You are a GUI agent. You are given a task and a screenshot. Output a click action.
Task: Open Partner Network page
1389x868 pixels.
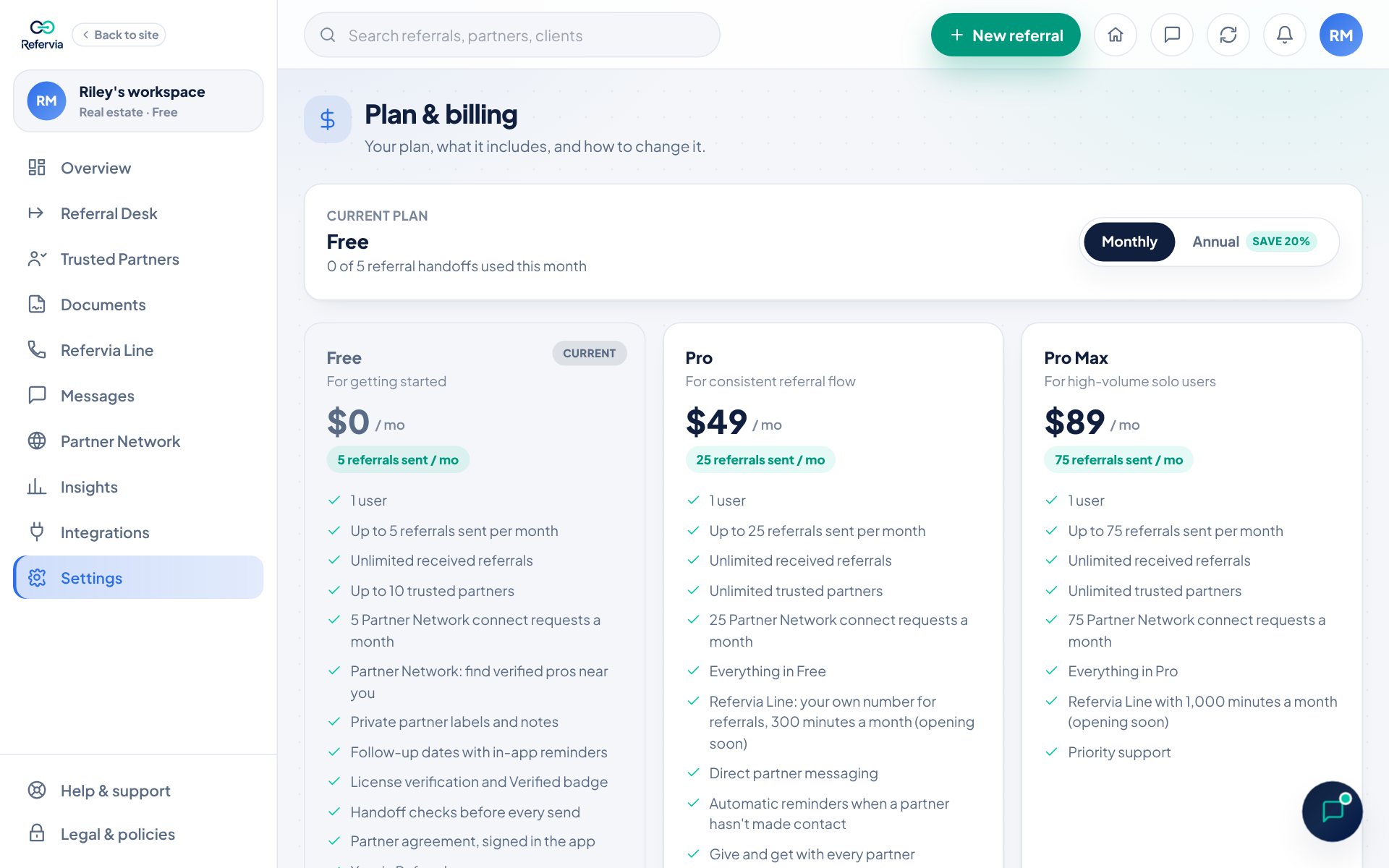click(x=138, y=441)
